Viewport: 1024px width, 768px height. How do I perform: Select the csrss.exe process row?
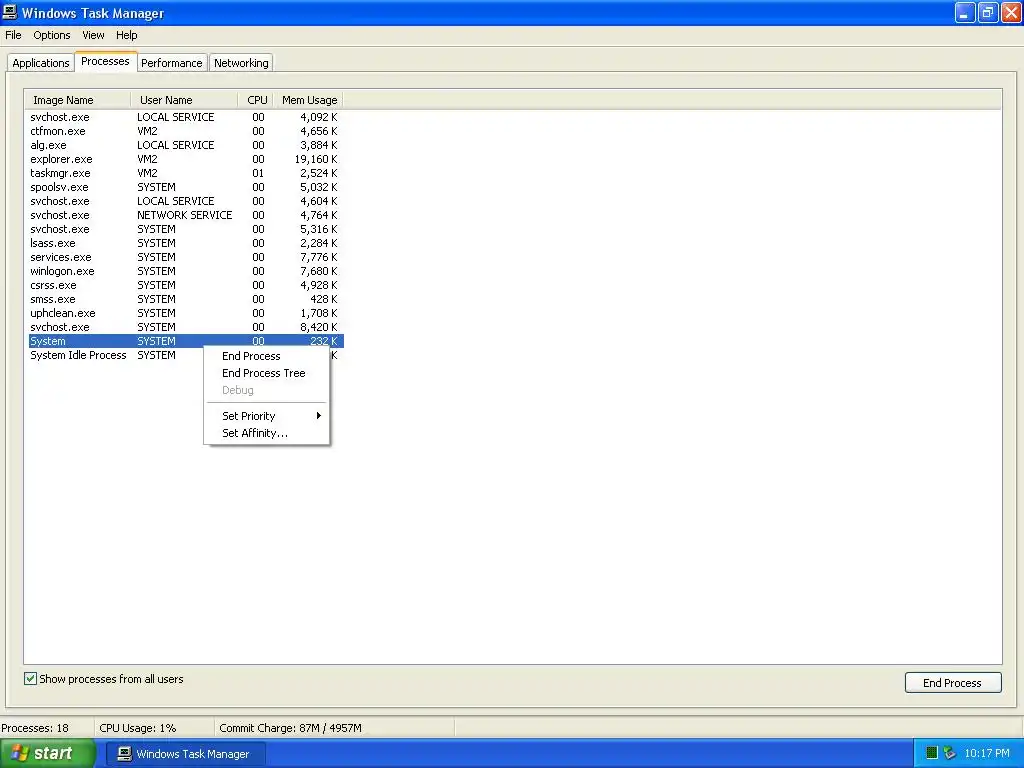[x=186, y=285]
